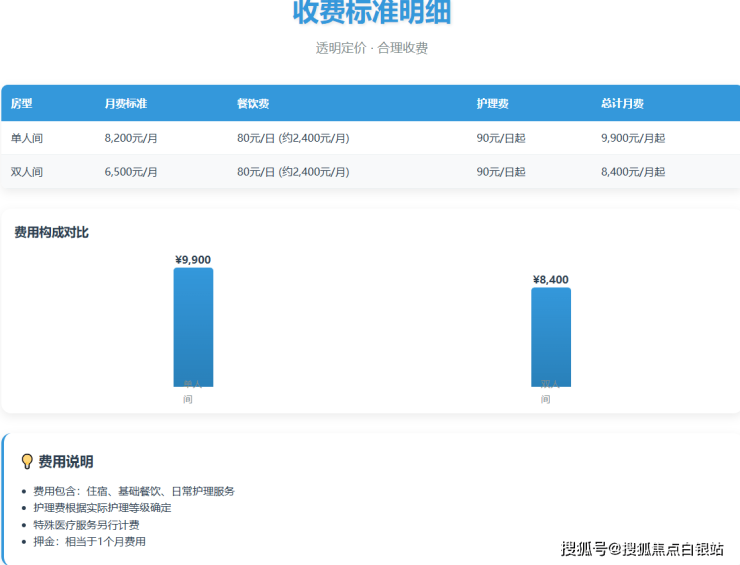Click the 特殊医疗服务另行计费 bullet item
This screenshot has height=565, width=740.
point(86,524)
